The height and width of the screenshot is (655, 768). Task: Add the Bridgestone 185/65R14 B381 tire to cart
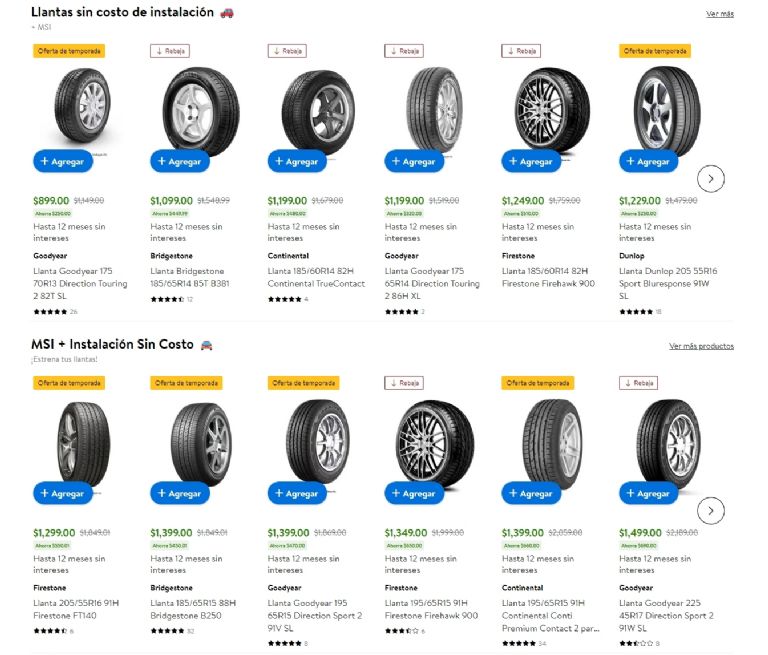coord(180,161)
